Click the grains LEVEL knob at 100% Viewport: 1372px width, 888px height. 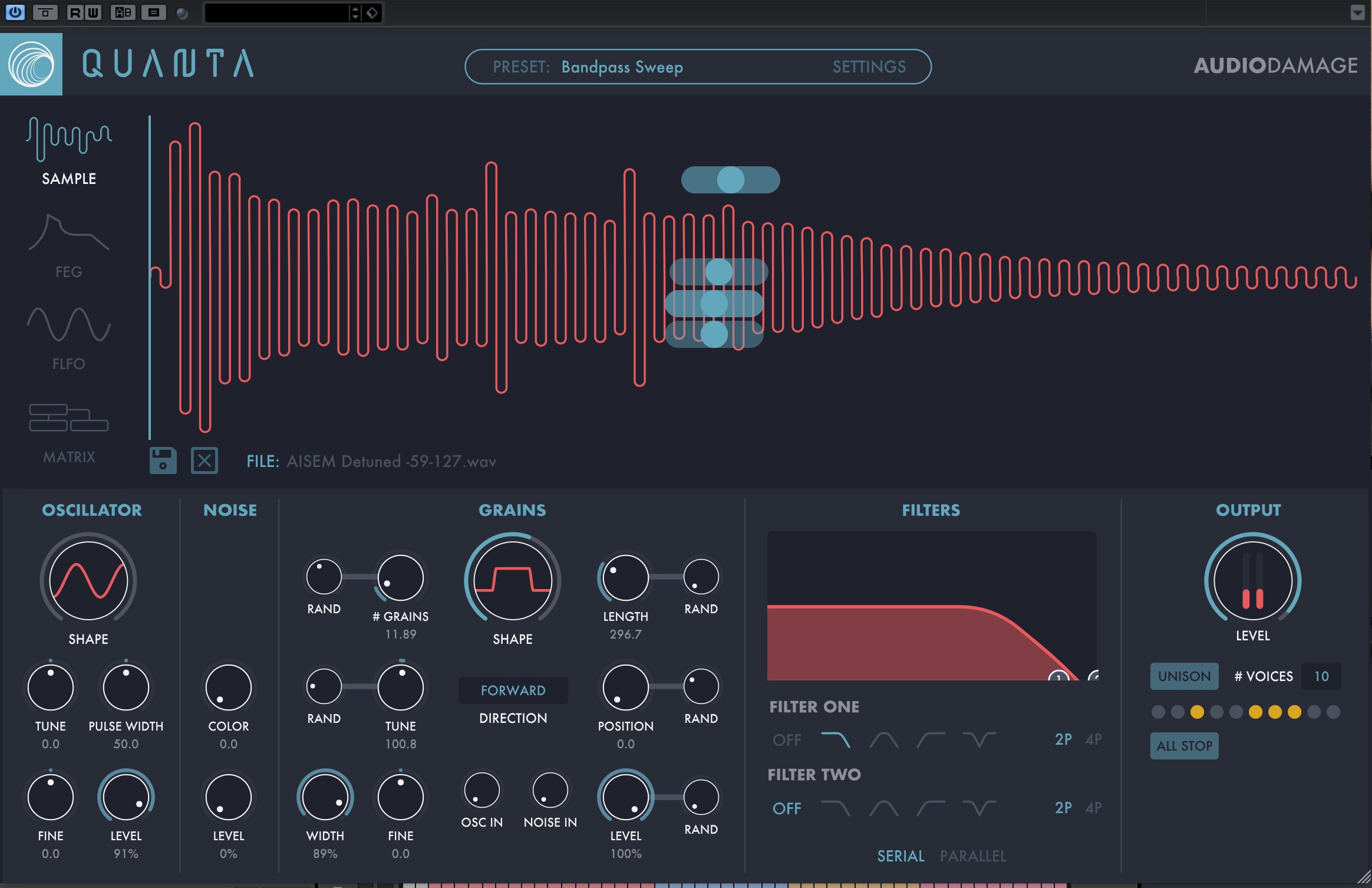(x=626, y=797)
